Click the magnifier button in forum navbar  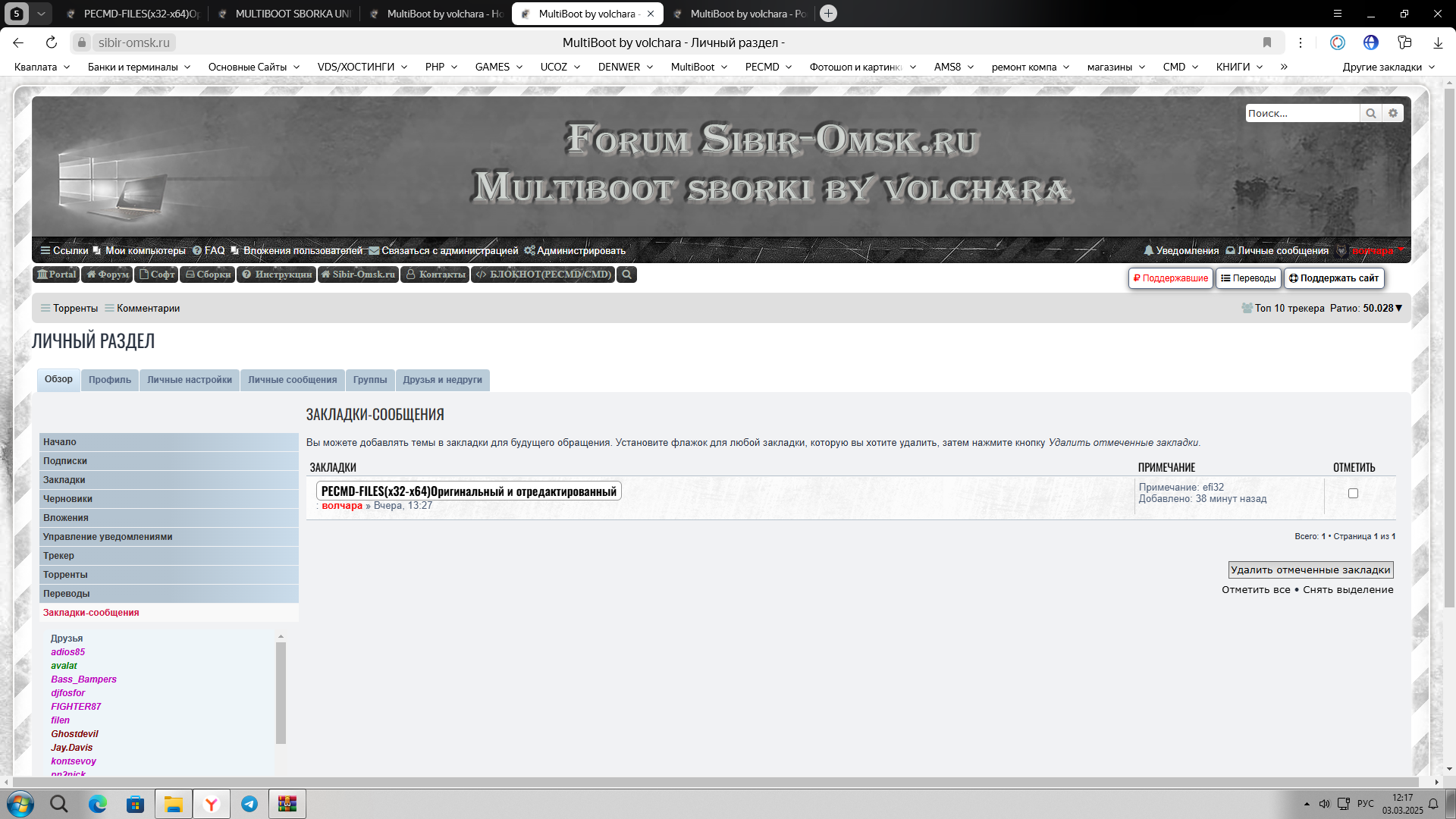click(626, 275)
